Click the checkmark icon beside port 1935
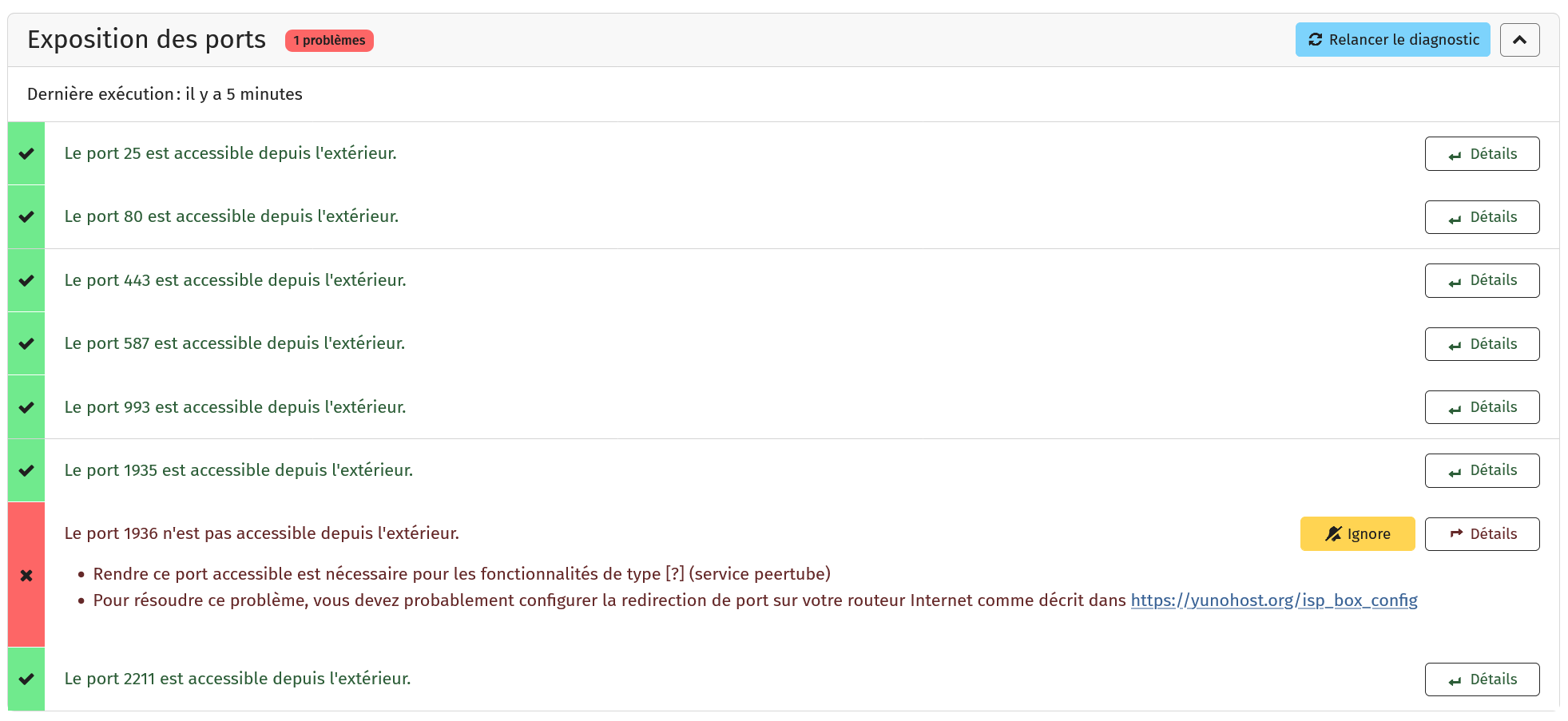 click(26, 470)
